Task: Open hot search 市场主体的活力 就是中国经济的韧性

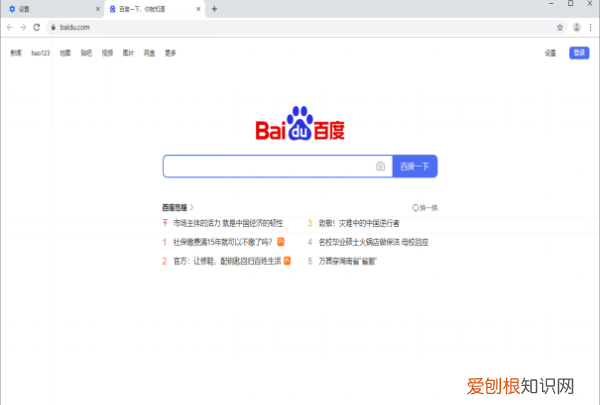Action: coord(228,223)
